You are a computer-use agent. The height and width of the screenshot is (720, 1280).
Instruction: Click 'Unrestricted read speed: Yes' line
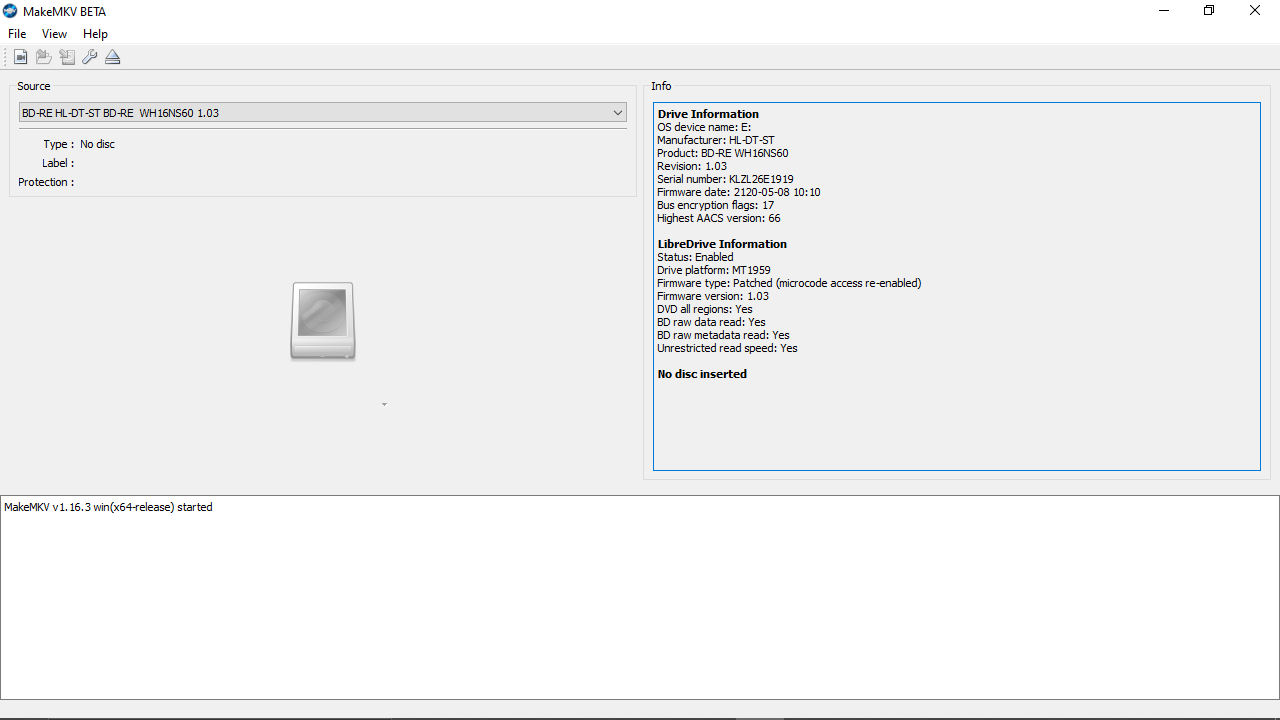727,348
